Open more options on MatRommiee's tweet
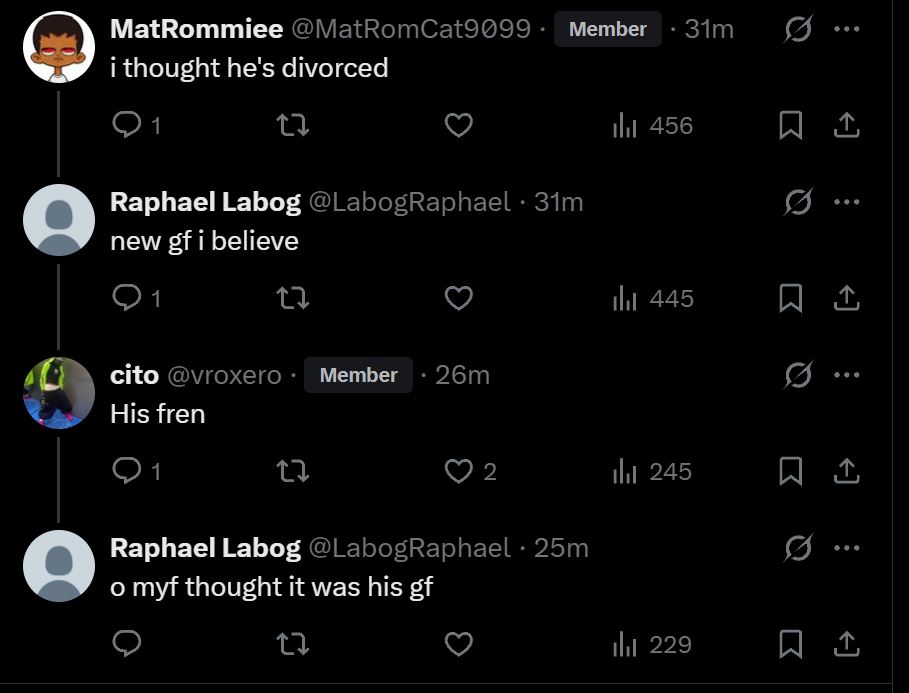 846,29
